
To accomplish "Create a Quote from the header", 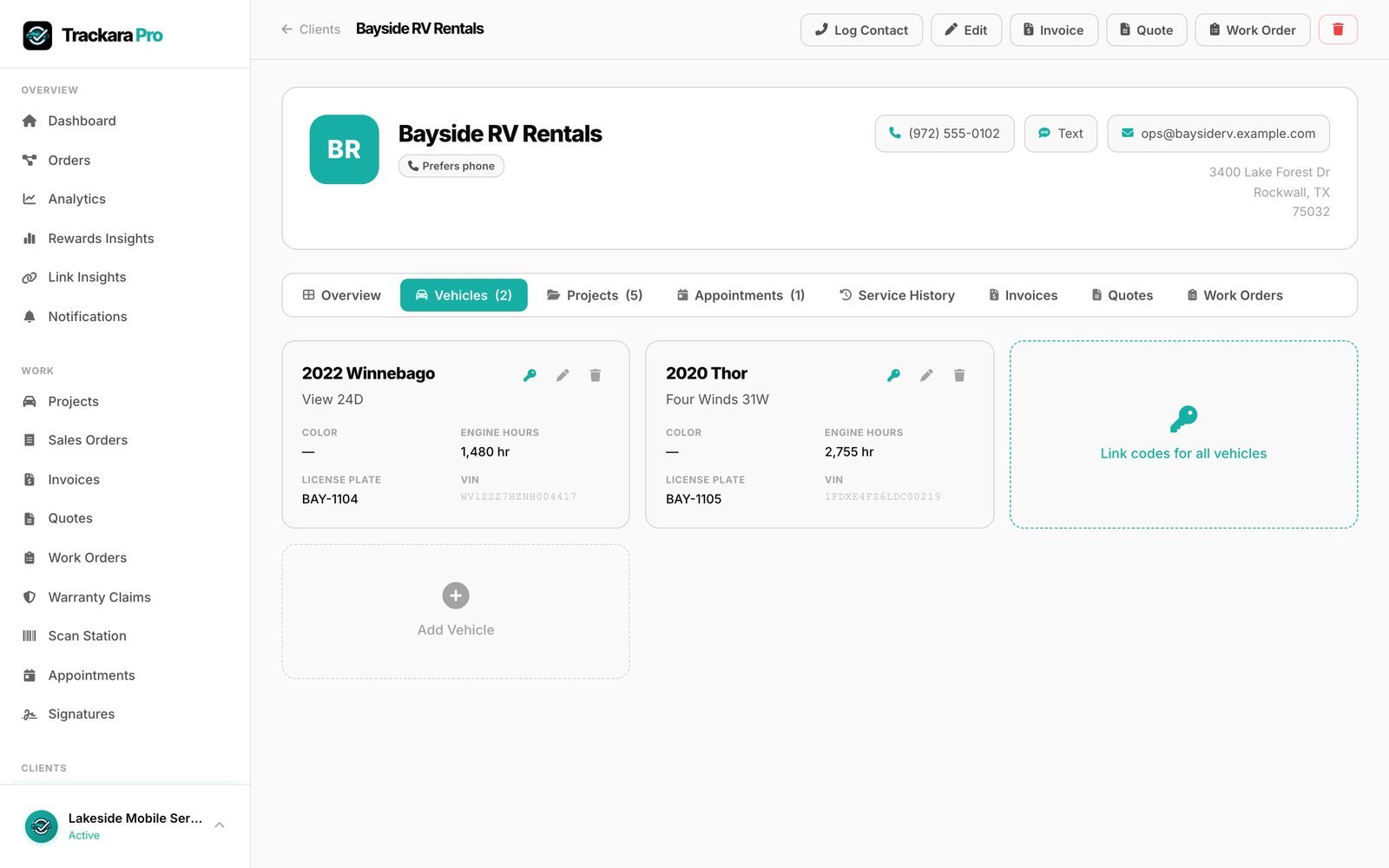I will coord(1147,30).
